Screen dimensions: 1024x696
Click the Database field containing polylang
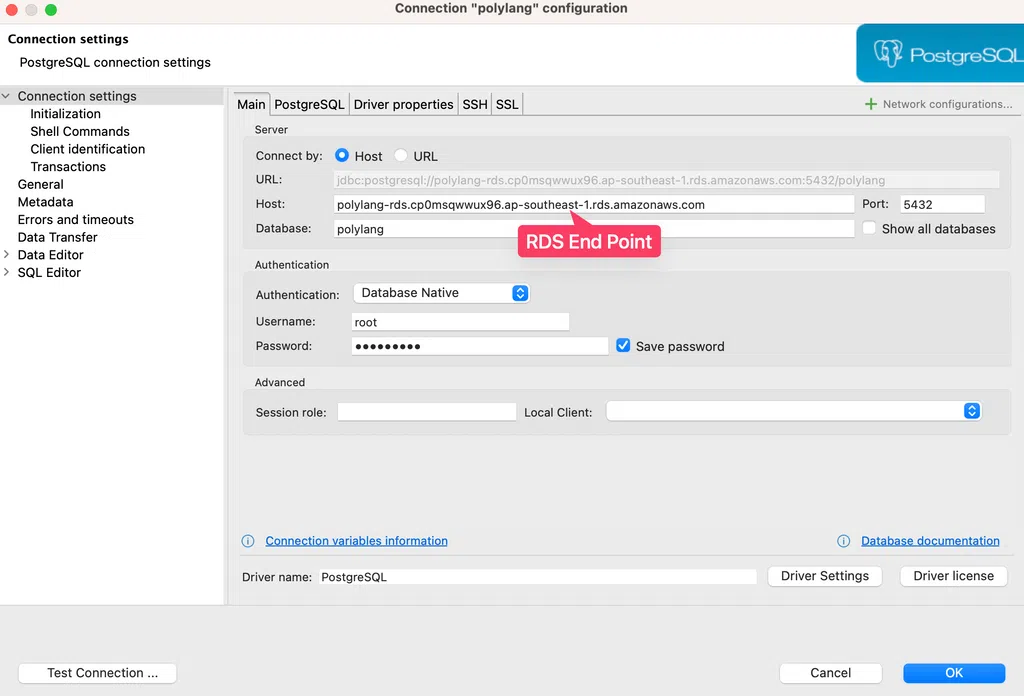594,229
